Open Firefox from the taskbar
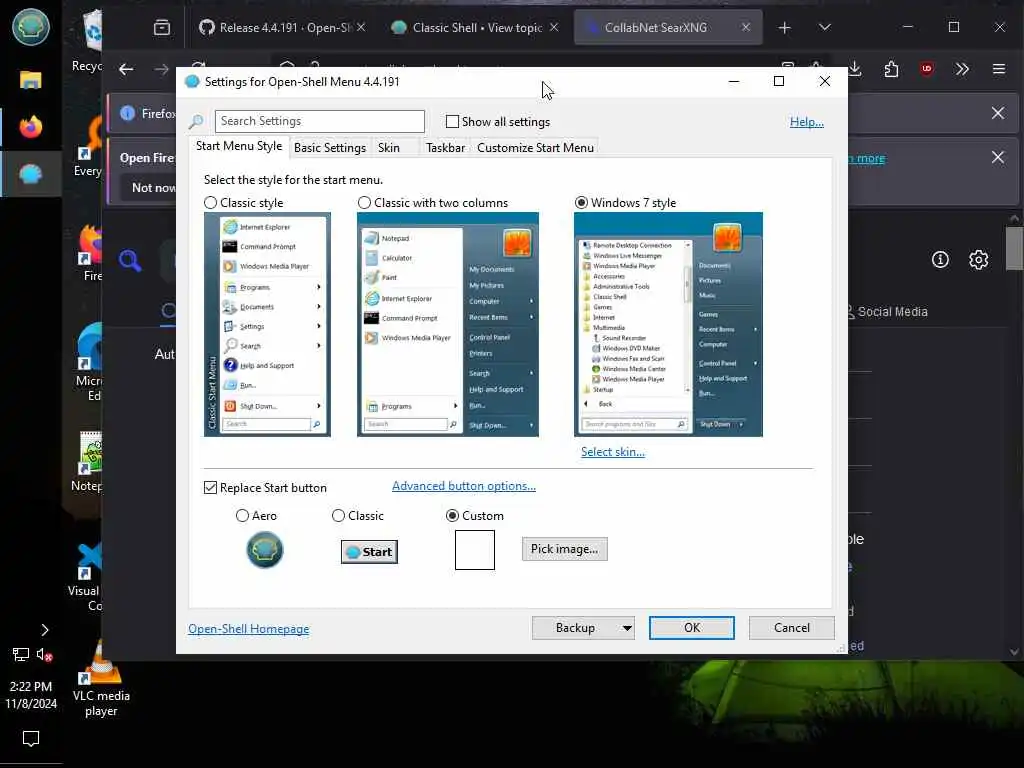 [x=31, y=126]
